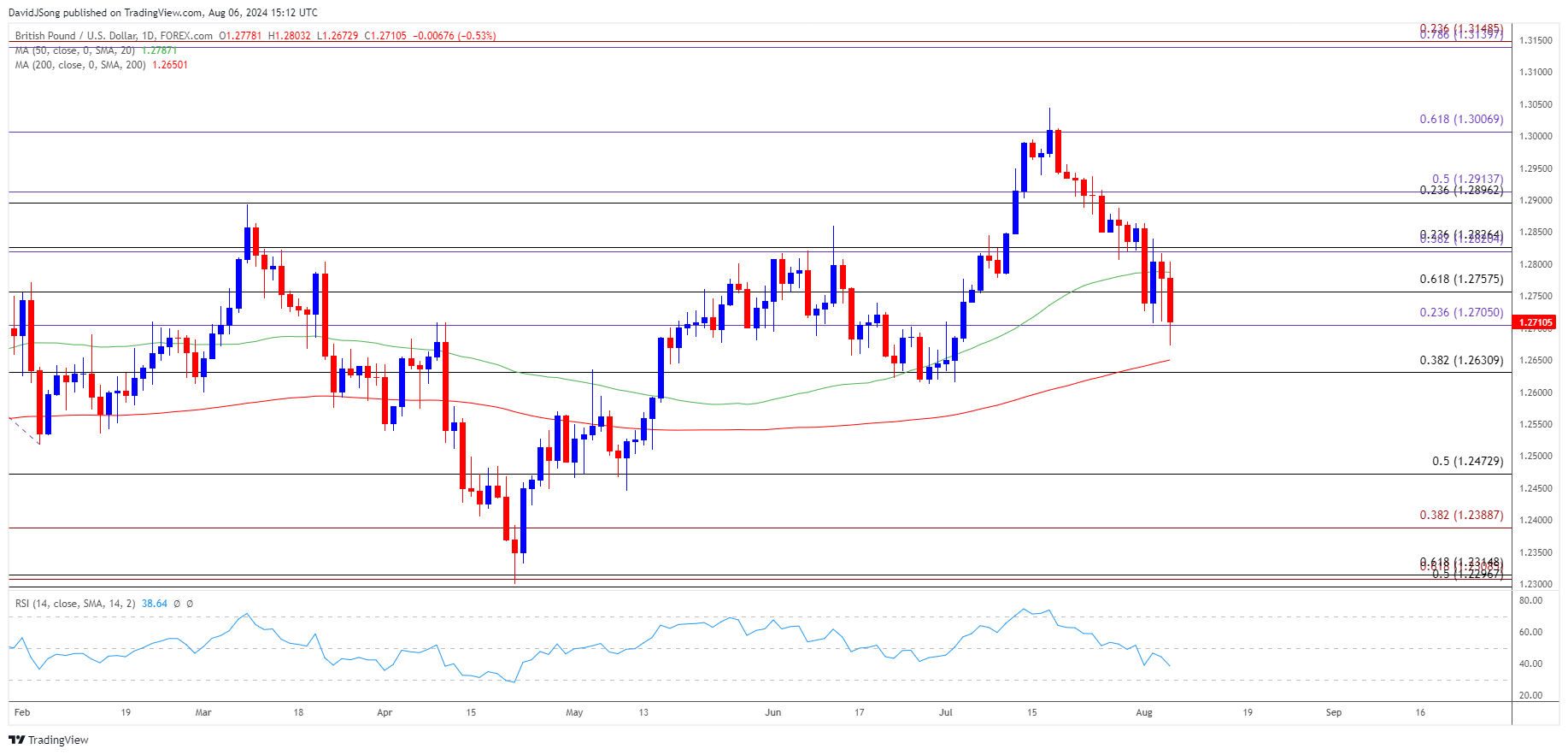The width and height of the screenshot is (1568, 755).
Task: Click the low price L1.26729 in legend
Action: coord(338,36)
